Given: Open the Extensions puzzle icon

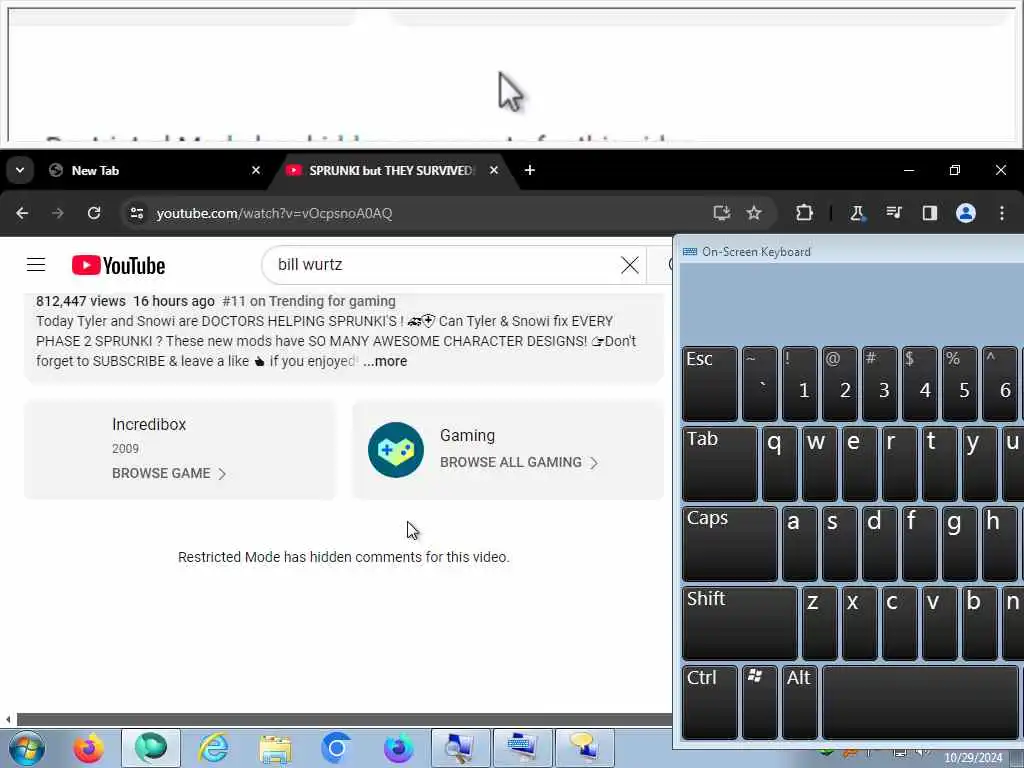Looking at the screenshot, I should pos(804,213).
